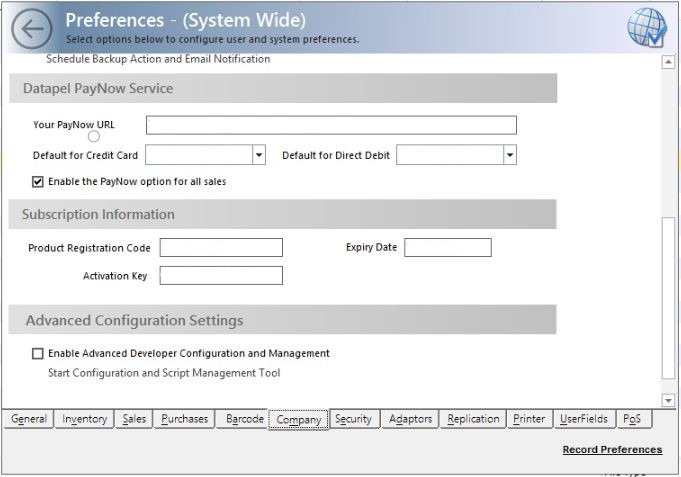681x477 pixels.
Task: Switch to the General tab
Action: tap(29, 419)
